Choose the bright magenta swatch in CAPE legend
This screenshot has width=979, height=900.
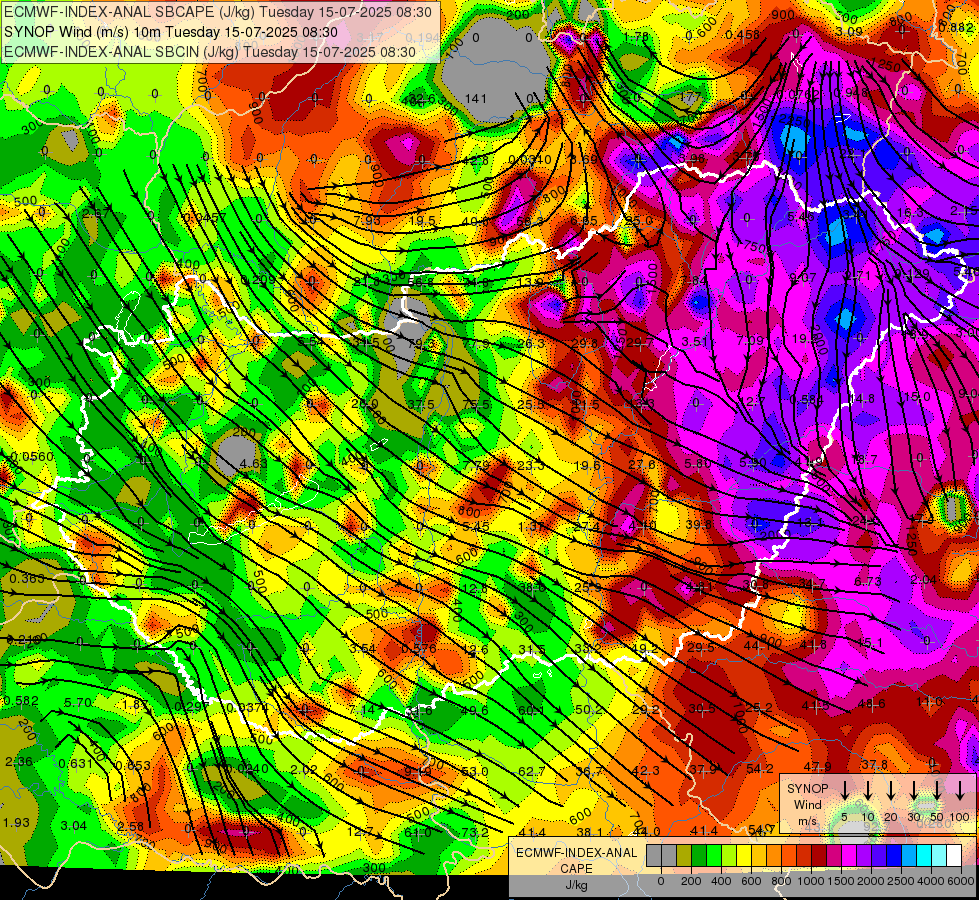pos(849,856)
